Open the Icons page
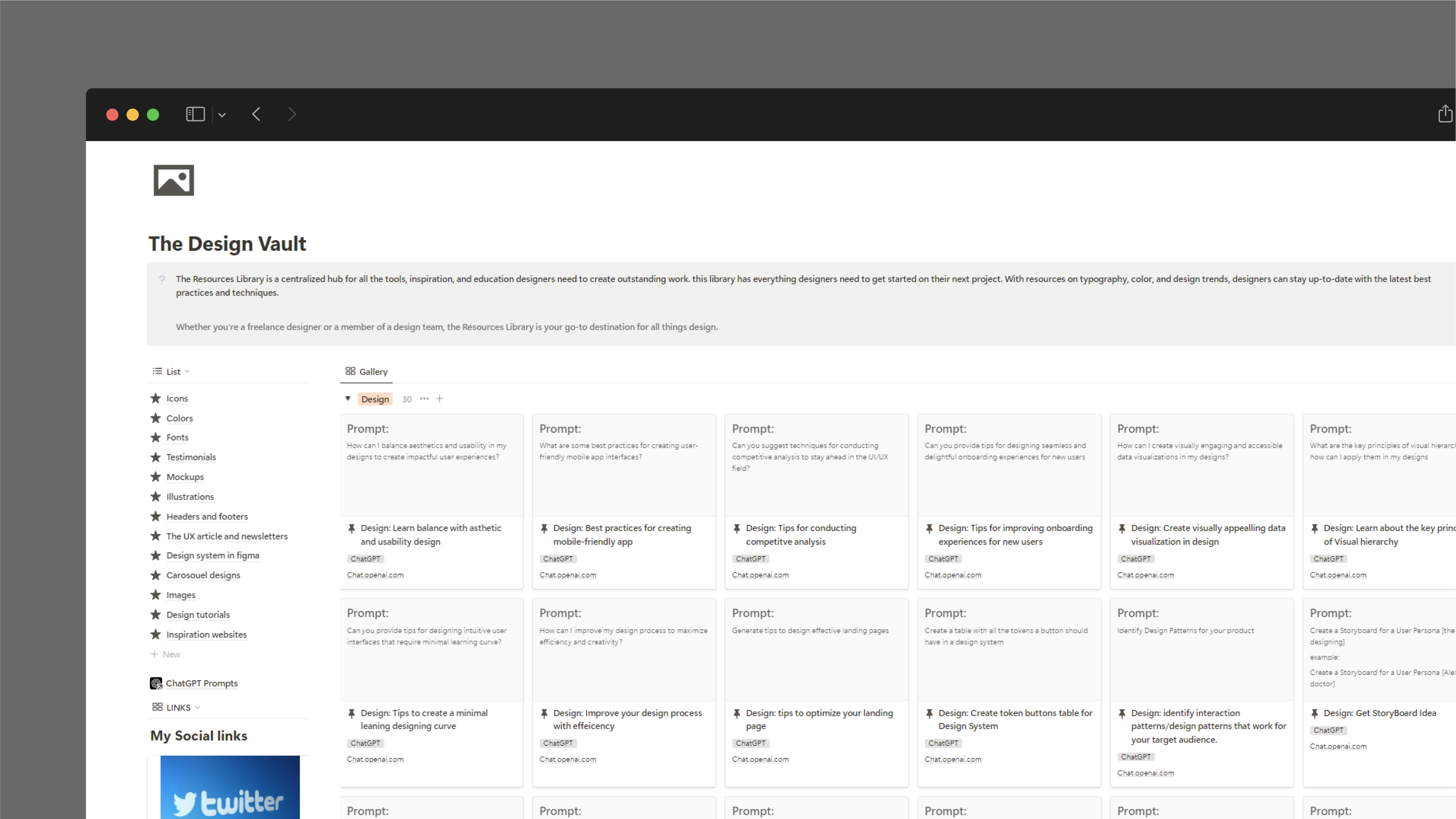The height and width of the screenshot is (819, 1456). coord(177,398)
